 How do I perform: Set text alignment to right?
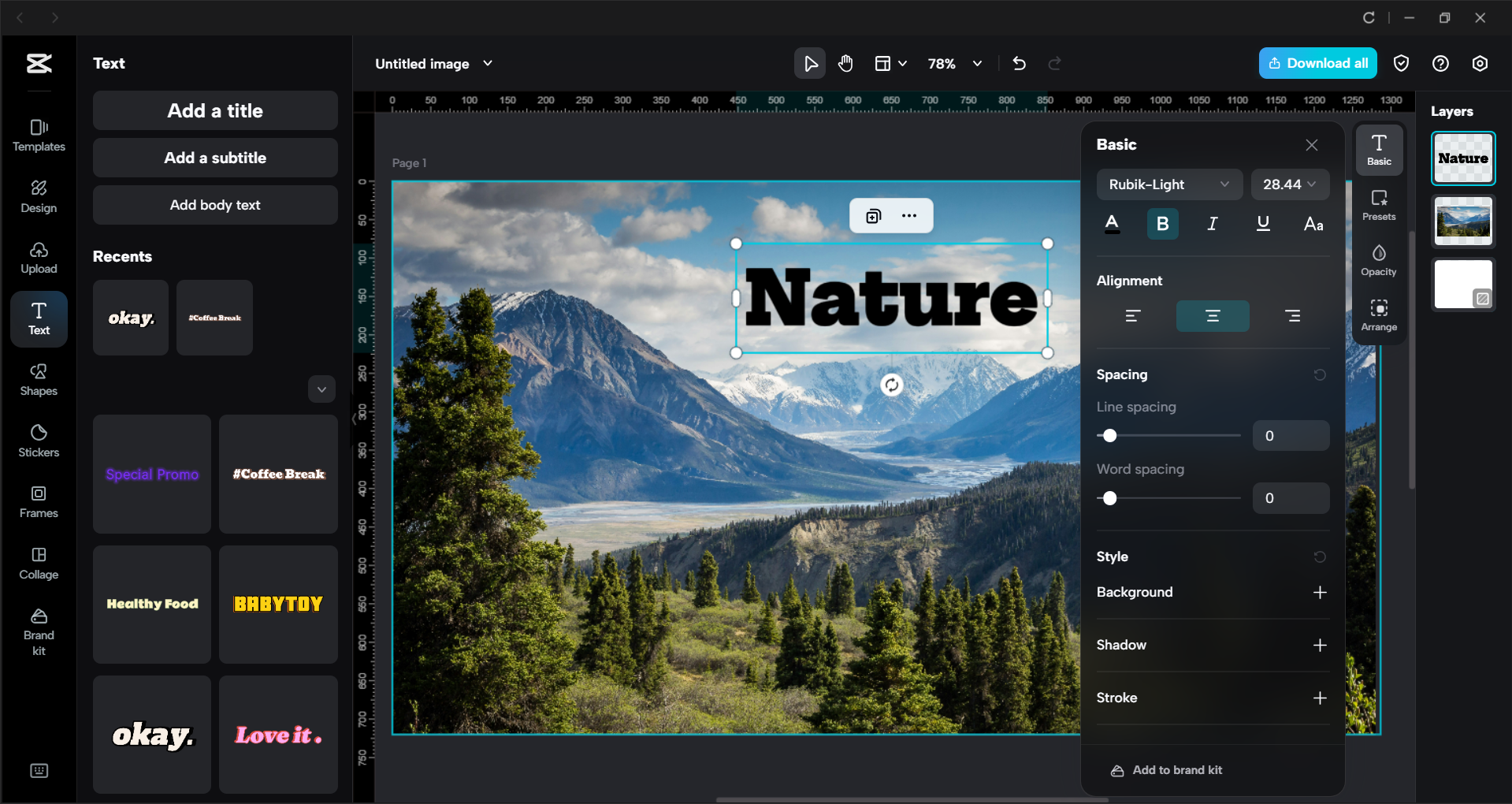coord(1292,315)
